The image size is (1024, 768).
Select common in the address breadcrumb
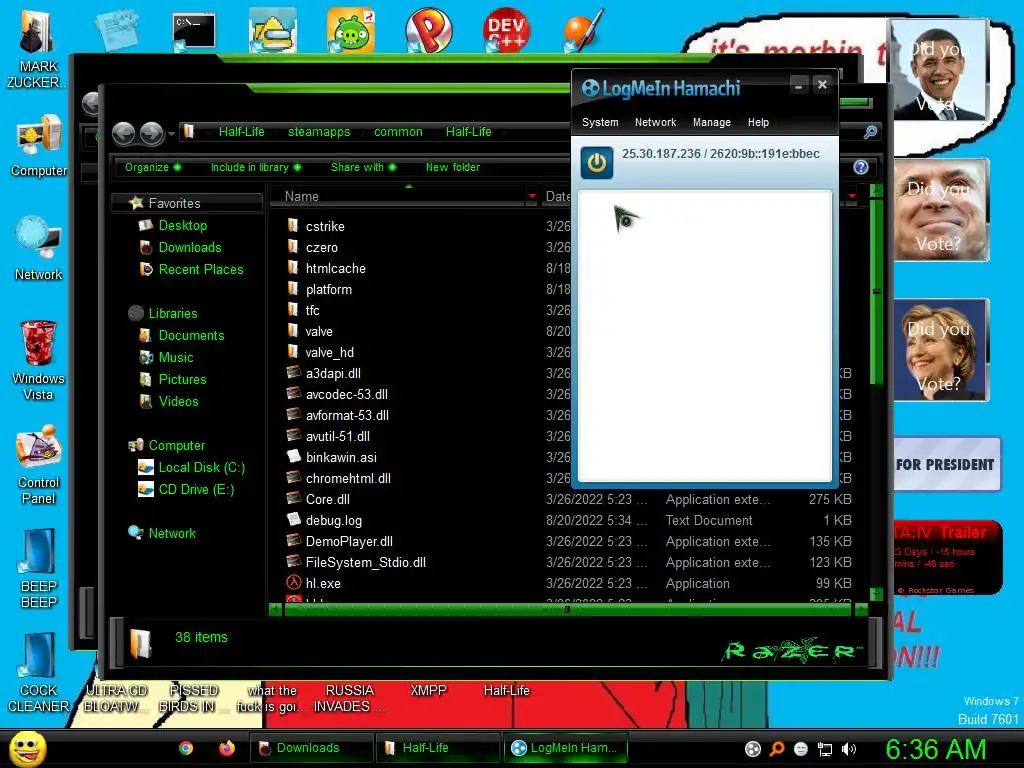tap(398, 132)
